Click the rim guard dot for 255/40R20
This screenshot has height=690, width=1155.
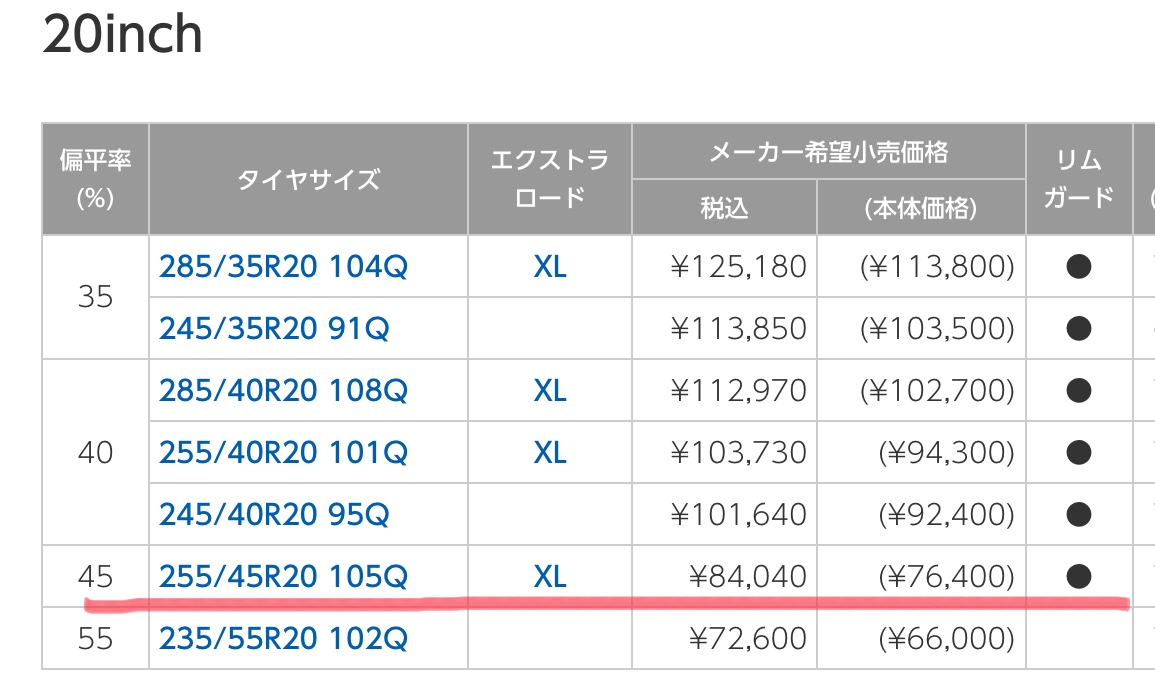coord(1078,452)
